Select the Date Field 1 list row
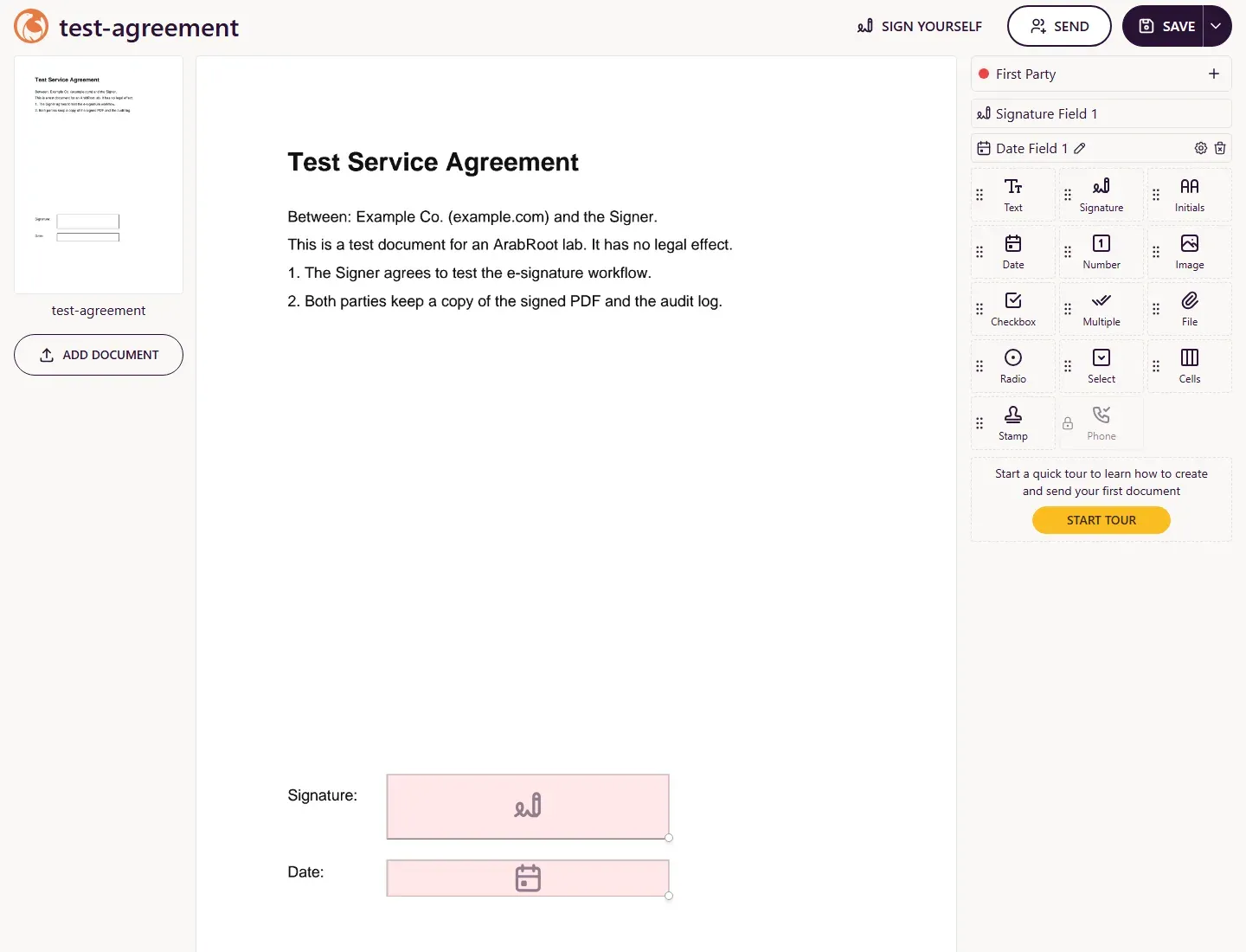 [x=1101, y=148]
